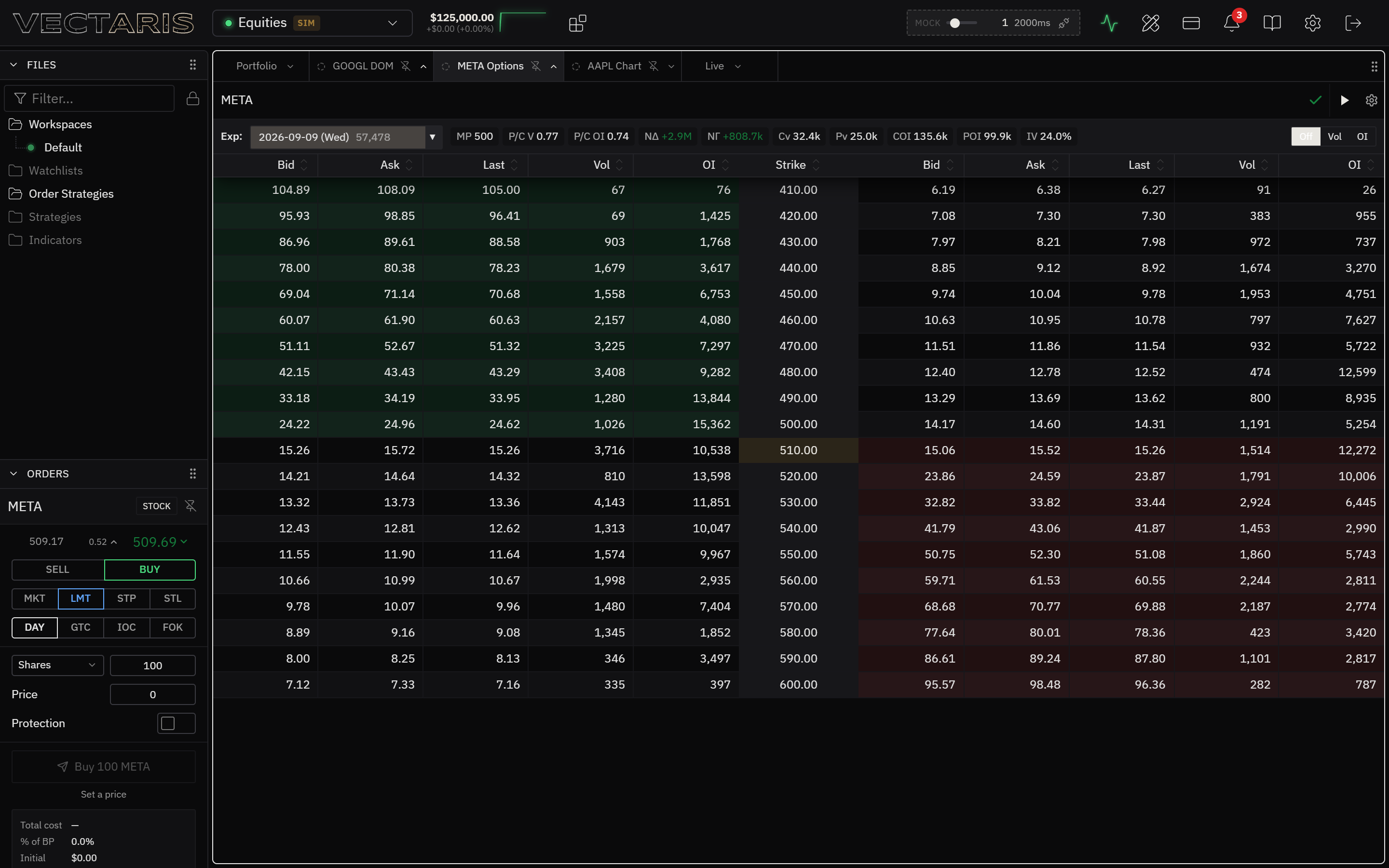Open the Live tab
This screenshot has height=868, width=1389.
[x=714, y=66]
